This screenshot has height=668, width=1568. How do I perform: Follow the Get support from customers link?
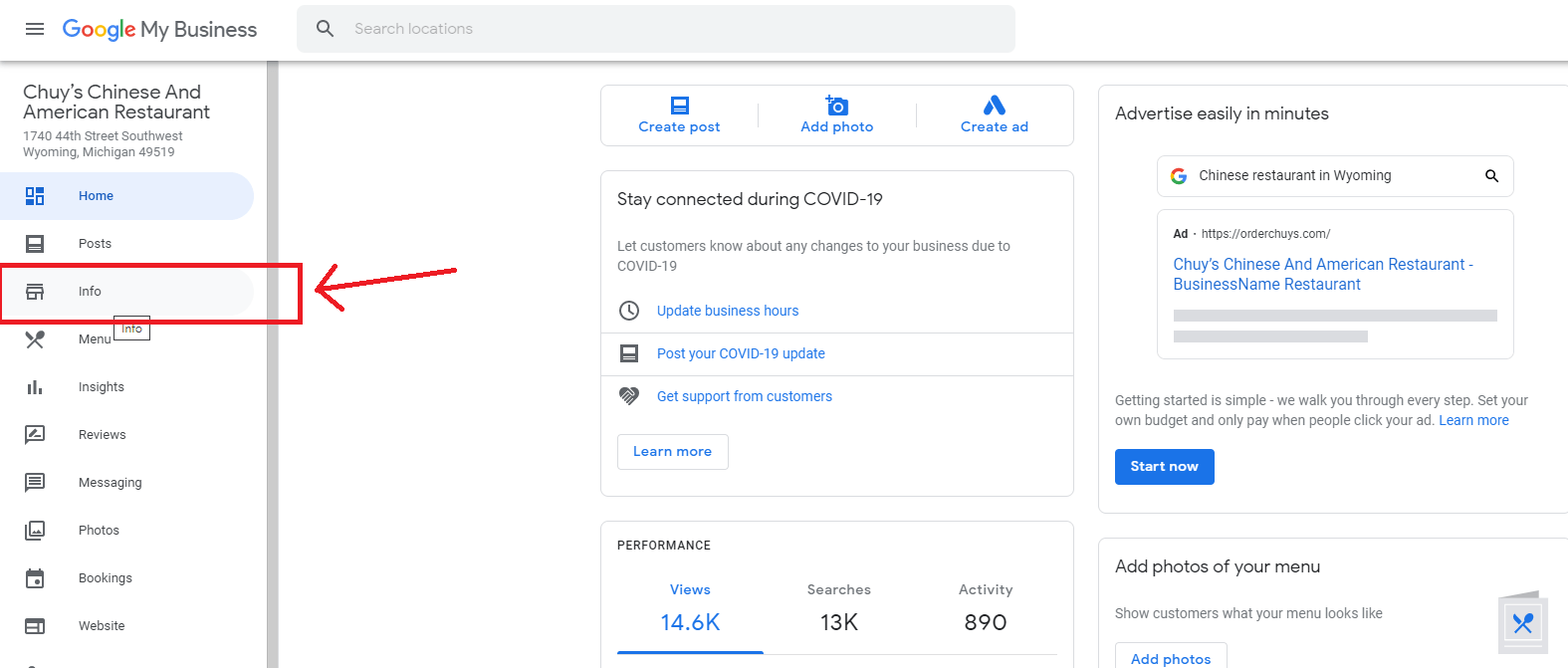(745, 396)
